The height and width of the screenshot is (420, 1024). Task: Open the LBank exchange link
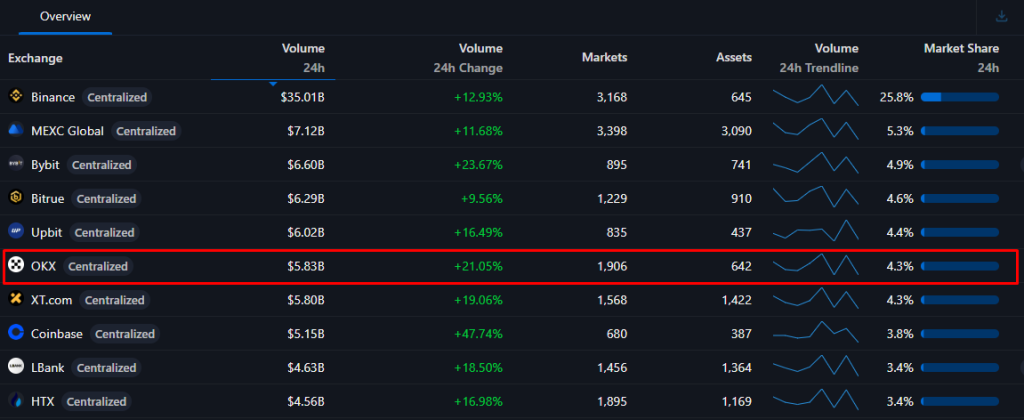point(48,368)
